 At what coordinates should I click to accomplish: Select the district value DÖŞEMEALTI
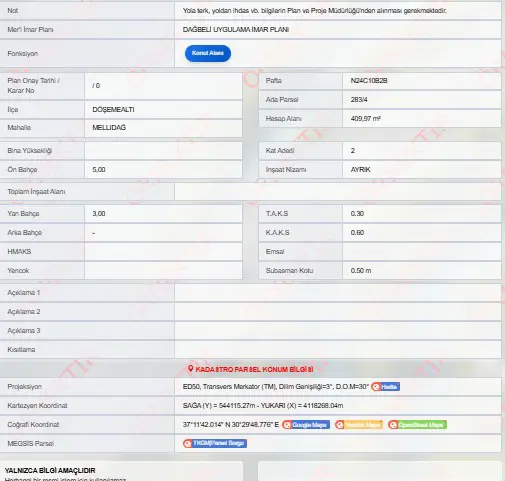113,110
